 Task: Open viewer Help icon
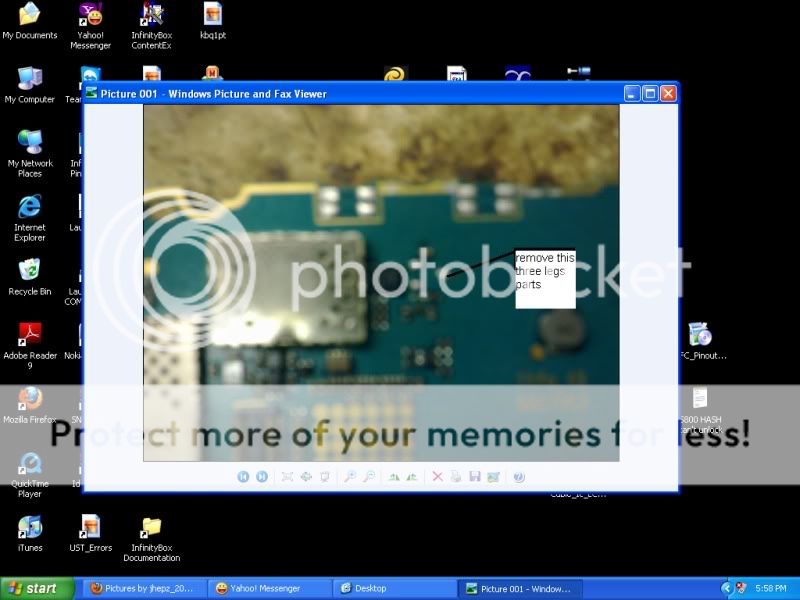518,477
